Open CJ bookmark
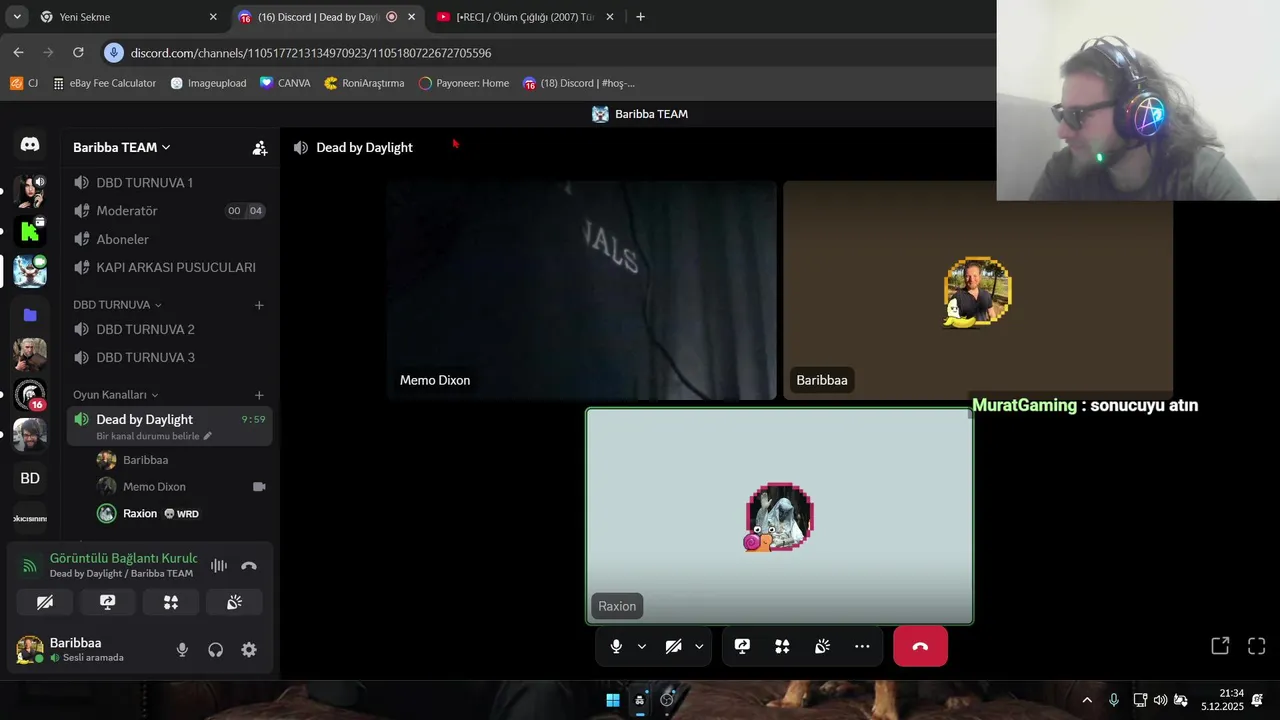This screenshot has width=1280, height=720. 24,83
